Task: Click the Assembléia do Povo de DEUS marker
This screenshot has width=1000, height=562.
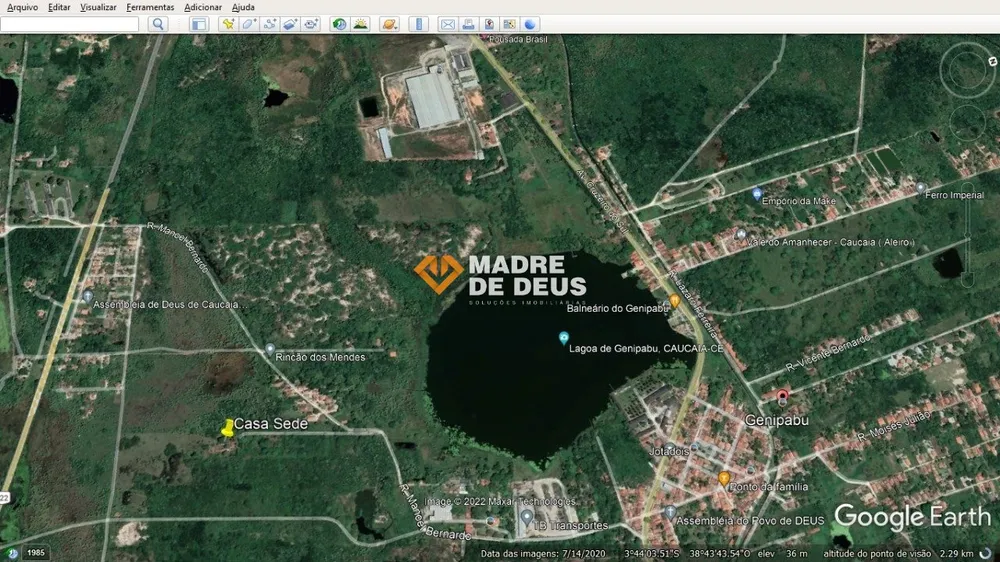Action: tap(670, 512)
